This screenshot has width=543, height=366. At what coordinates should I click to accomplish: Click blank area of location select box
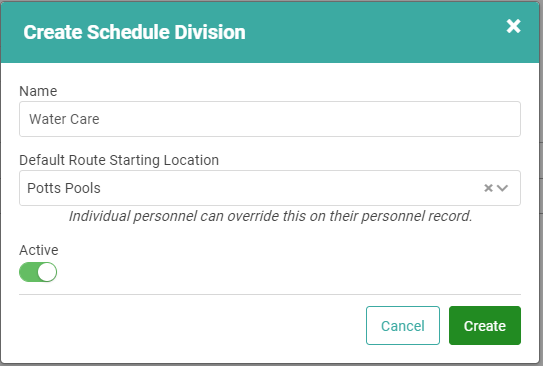[291, 188]
